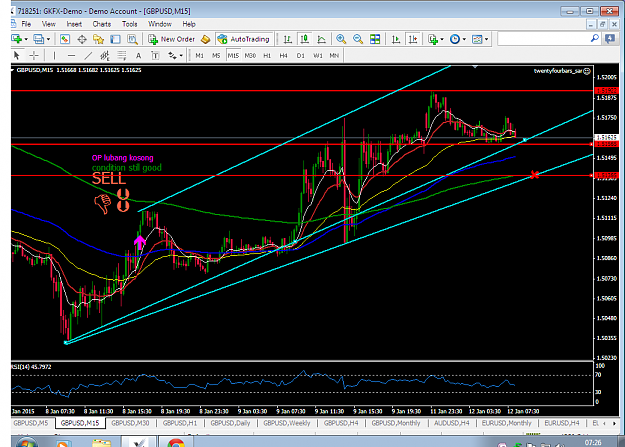The height and width of the screenshot is (447, 625).
Task: Switch to the EURUSD,Monthly chart tab
Action: tap(506, 423)
